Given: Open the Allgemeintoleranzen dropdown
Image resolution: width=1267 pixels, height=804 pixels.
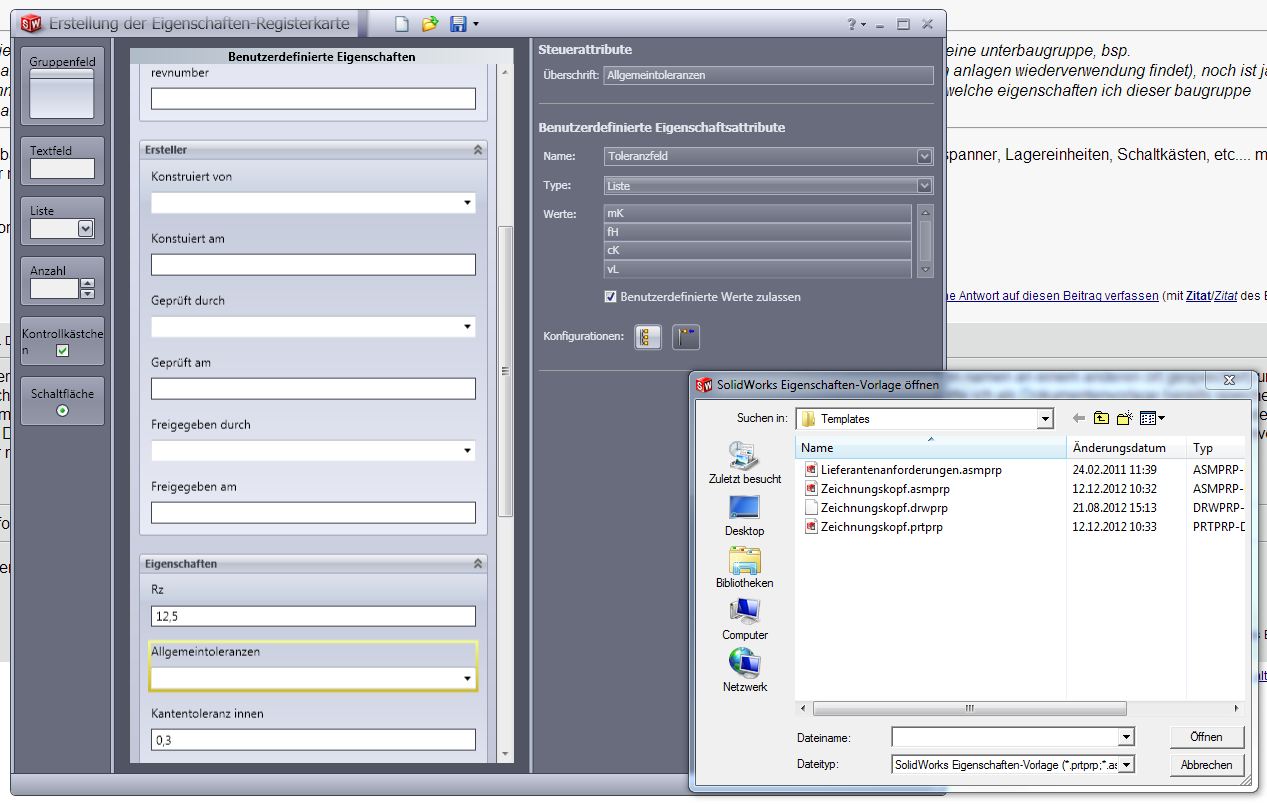Looking at the screenshot, I should point(467,679).
